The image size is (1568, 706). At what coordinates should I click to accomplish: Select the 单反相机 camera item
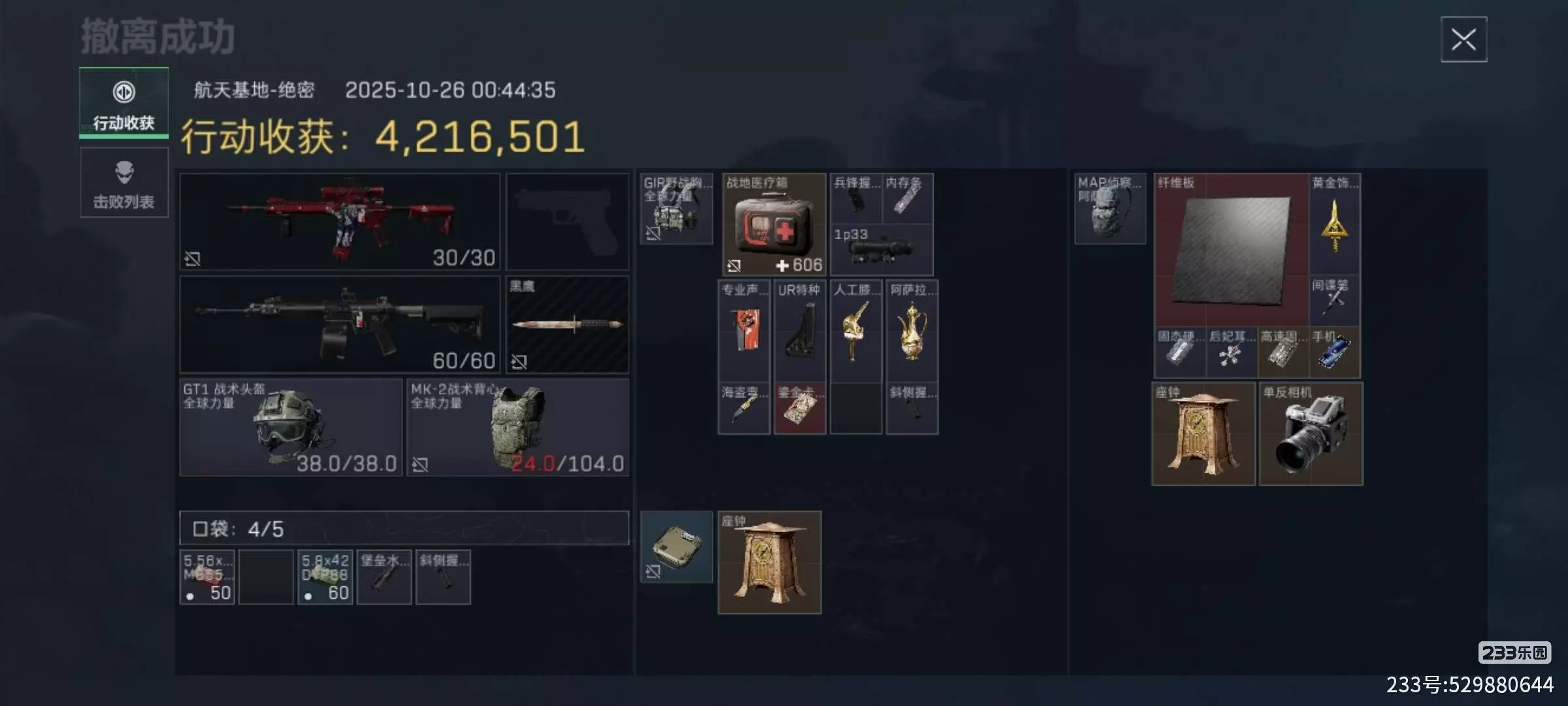pos(1311,434)
